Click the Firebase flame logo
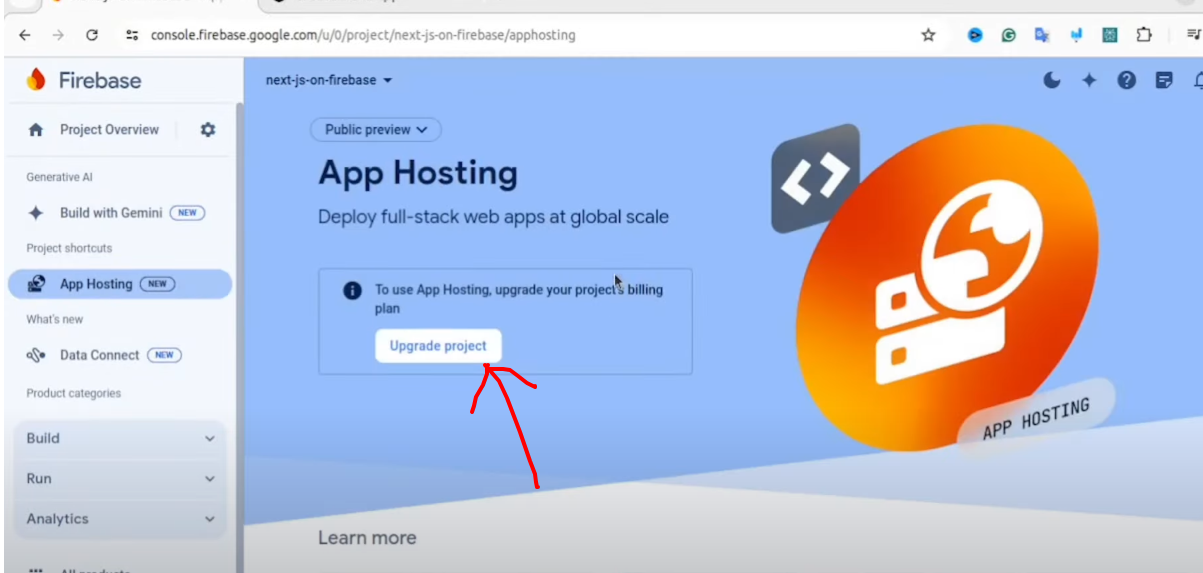Screen dimensions: 1203x573 [37, 80]
